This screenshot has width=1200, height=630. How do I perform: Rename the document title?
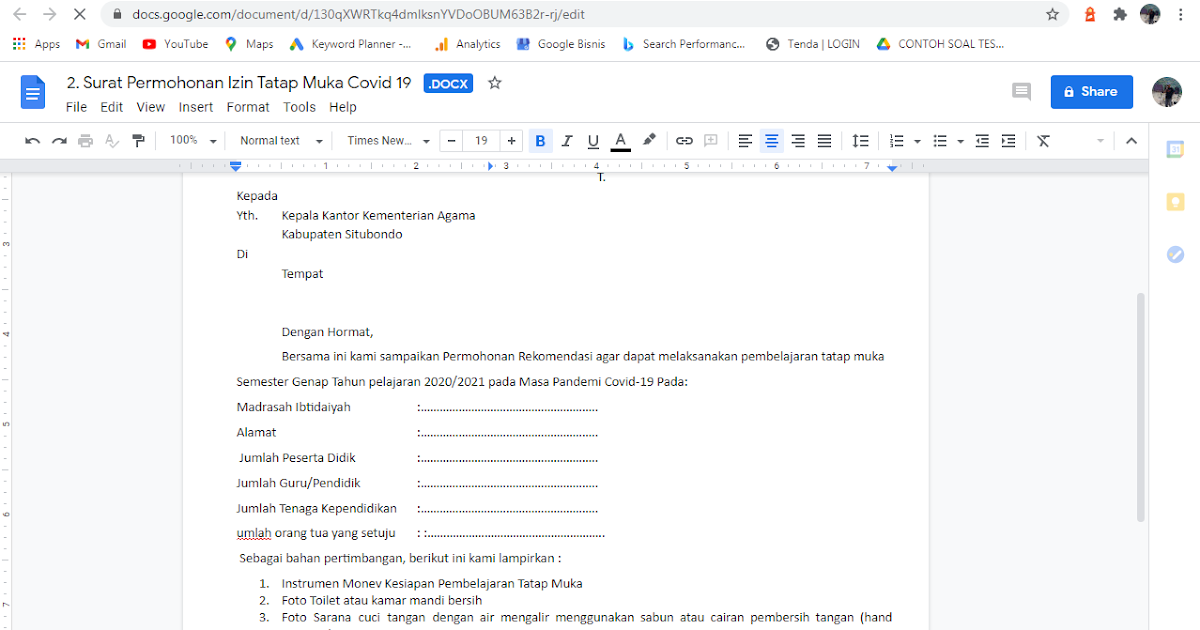(239, 83)
